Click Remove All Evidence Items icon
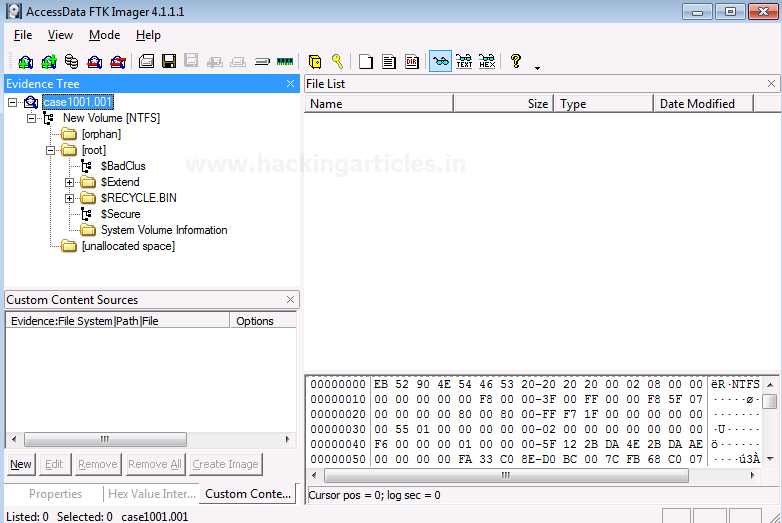The width and height of the screenshot is (782, 523). pos(118,62)
